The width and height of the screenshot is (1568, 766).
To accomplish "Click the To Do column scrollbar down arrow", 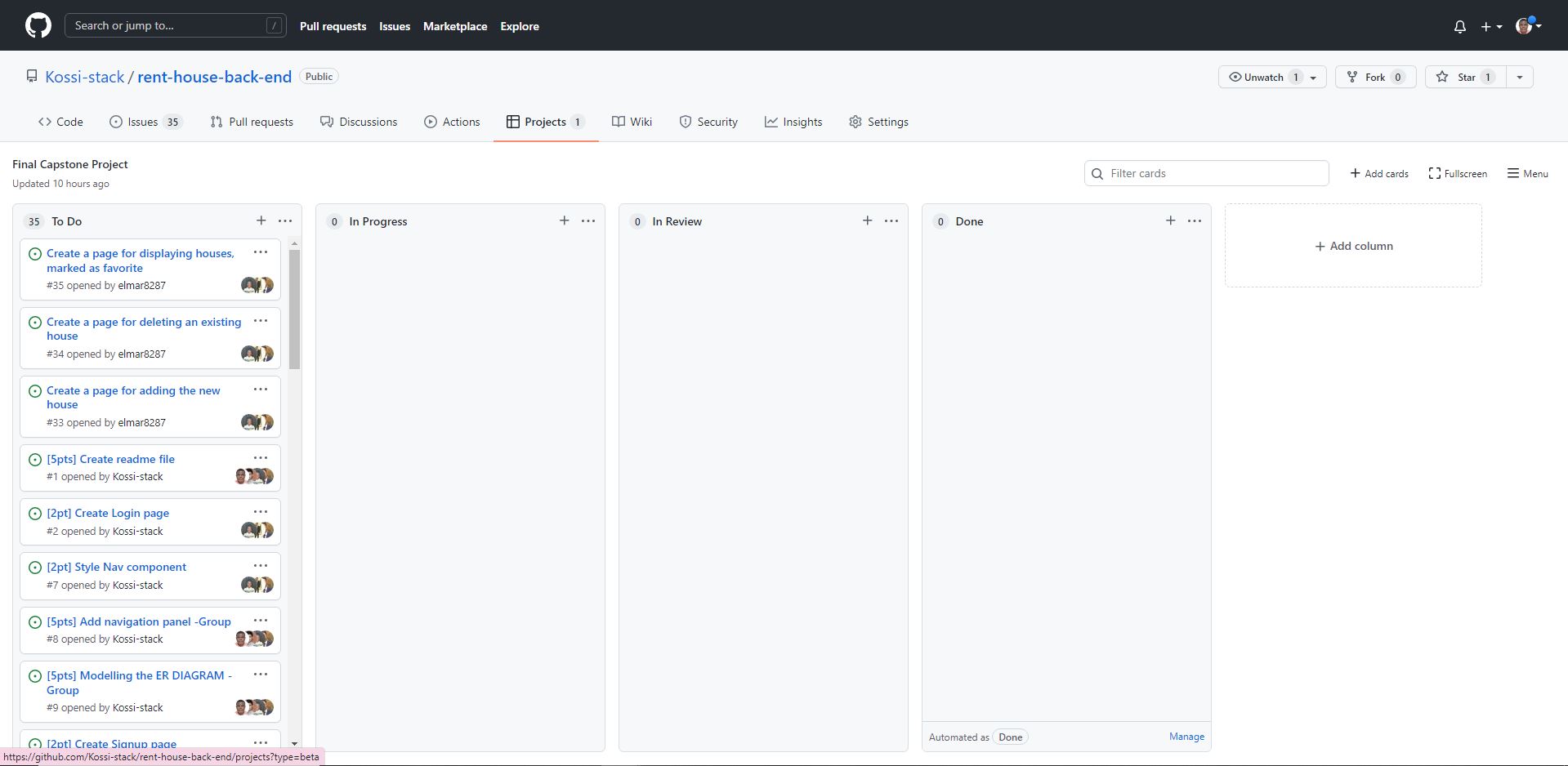I will coord(294,743).
